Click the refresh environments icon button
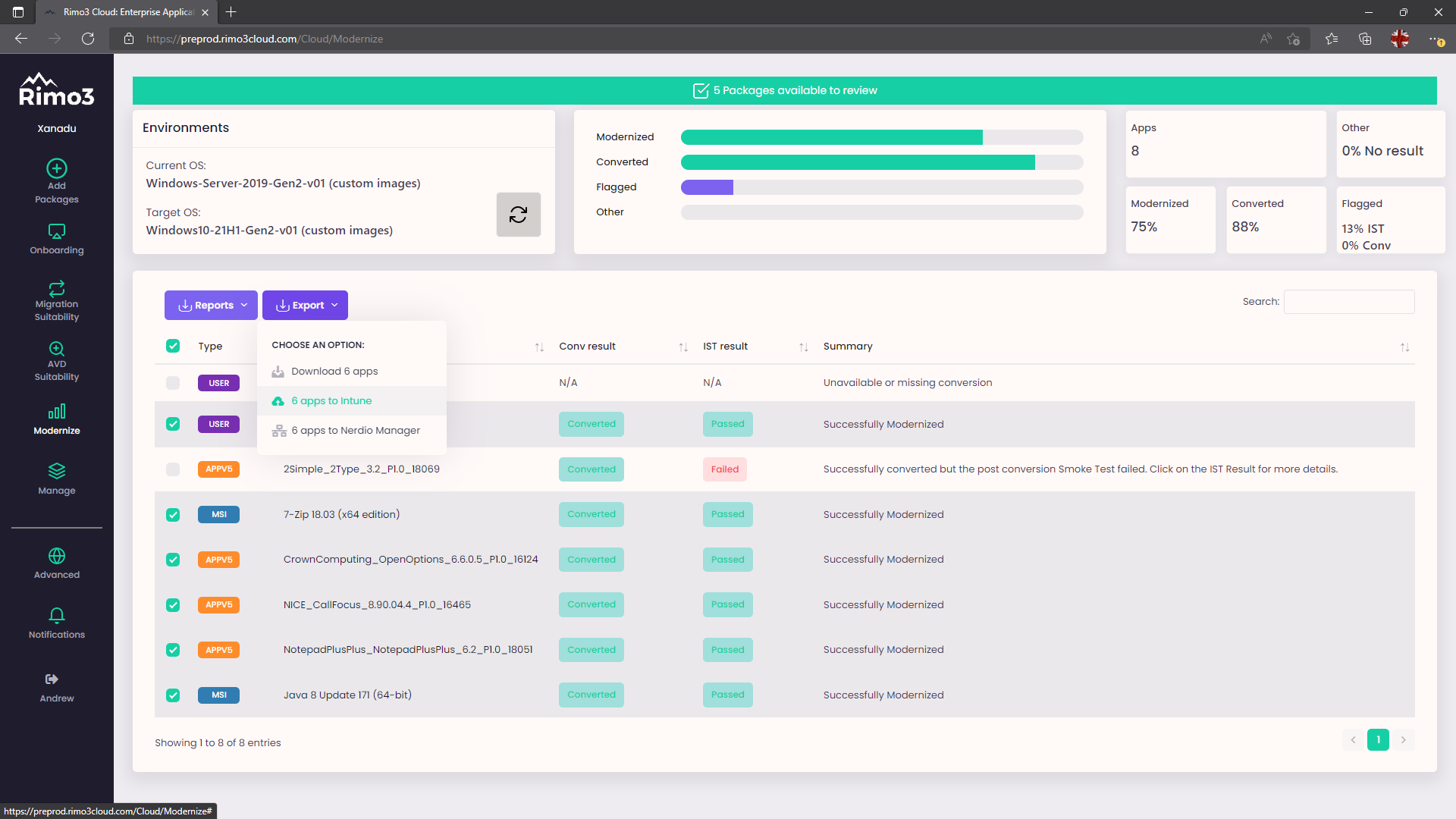Image resolution: width=1456 pixels, height=819 pixels. [518, 215]
